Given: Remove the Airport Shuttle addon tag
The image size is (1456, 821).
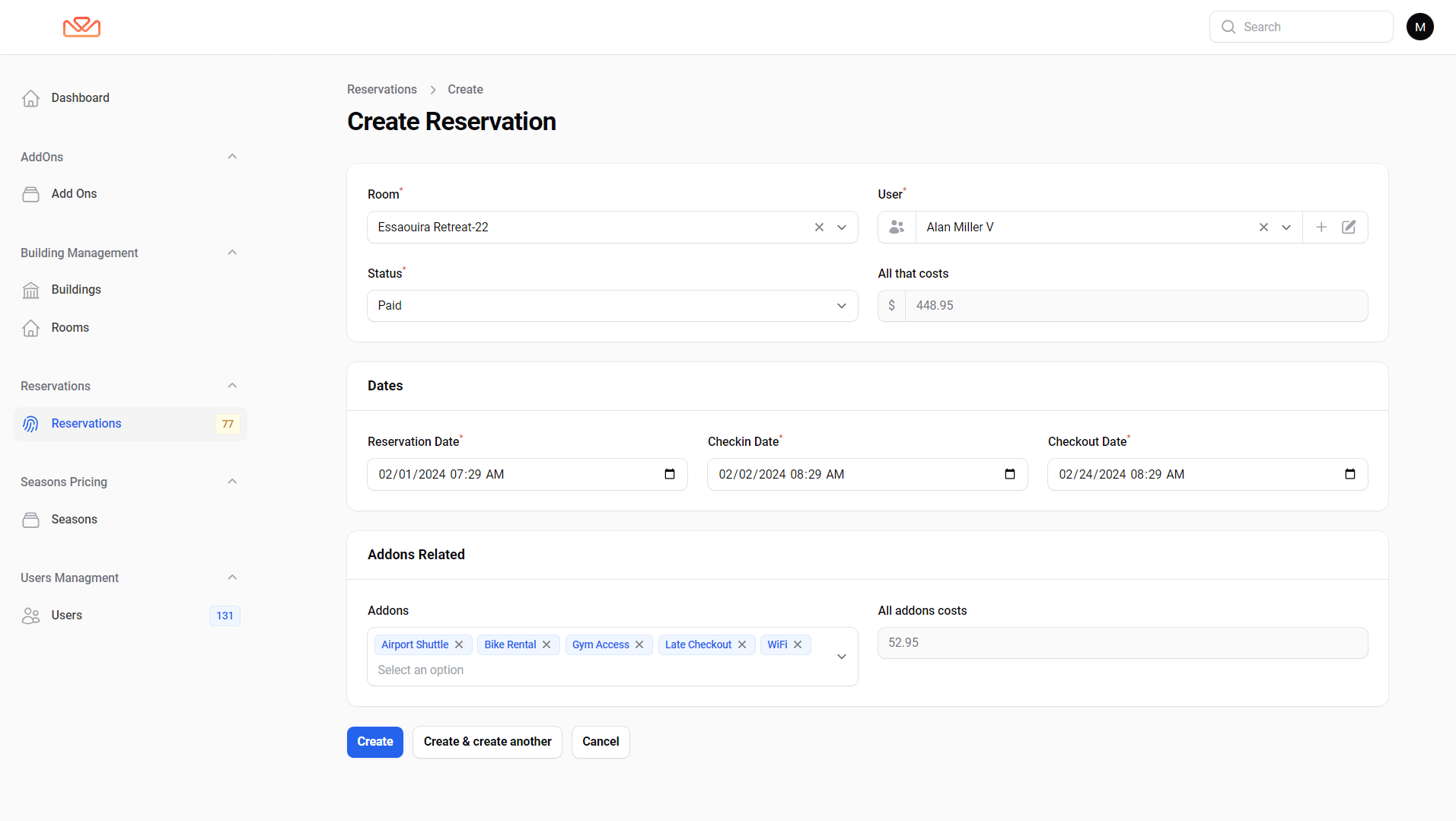Looking at the screenshot, I should pos(459,644).
